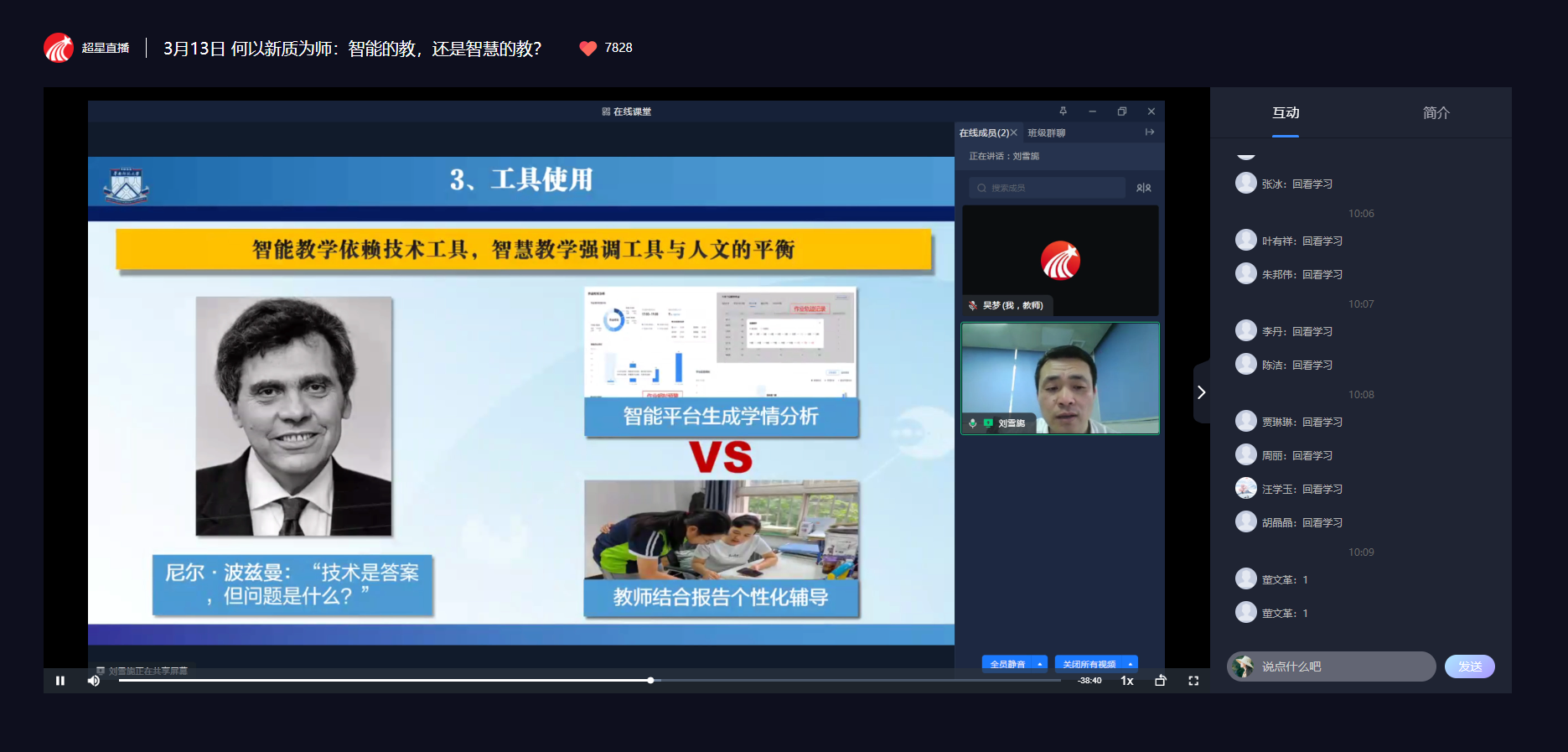Click the 正在讲话：刘雪旎 status text
1568x752 pixels.
coord(1004,156)
